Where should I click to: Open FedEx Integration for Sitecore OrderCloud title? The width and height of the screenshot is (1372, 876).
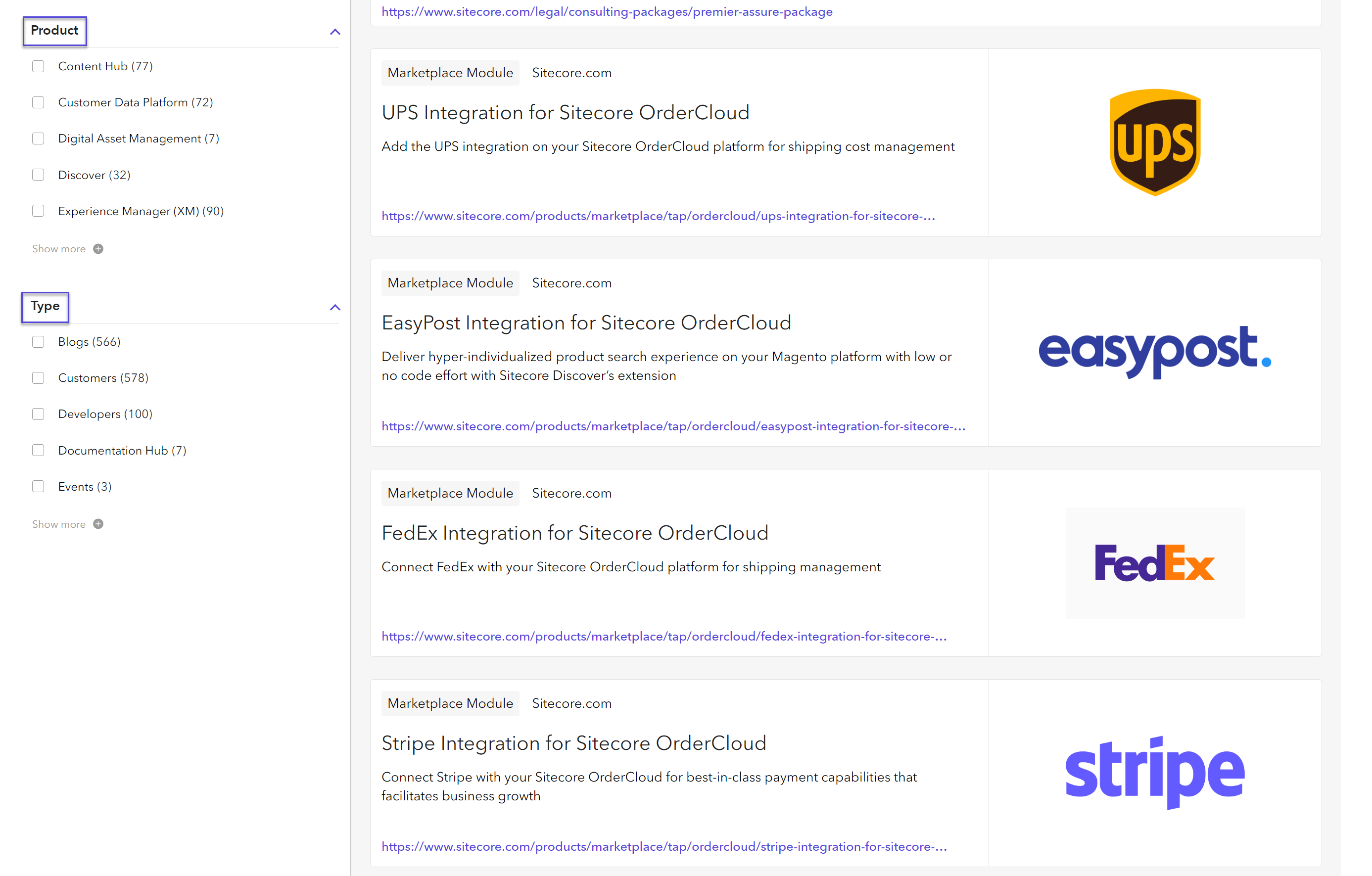(x=575, y=533)
